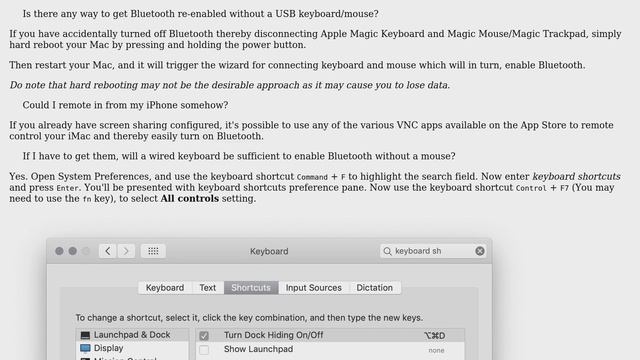Uncheck Turn Dock Hiding On/Off checkbox
640x360 pixels.
click(x=204, y=336)
